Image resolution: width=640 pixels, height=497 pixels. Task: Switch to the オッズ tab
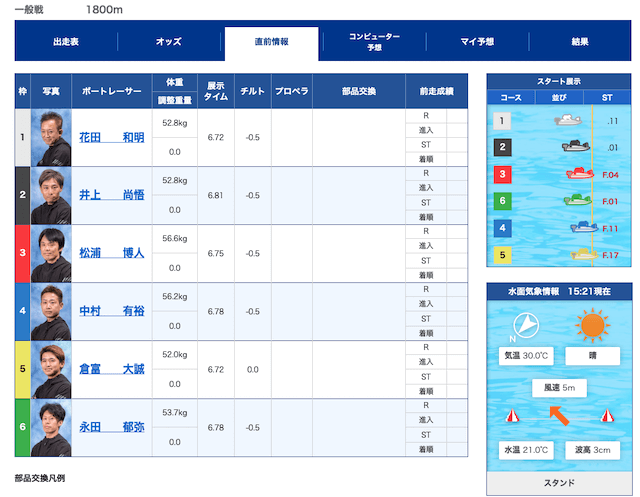coord(169,42)
